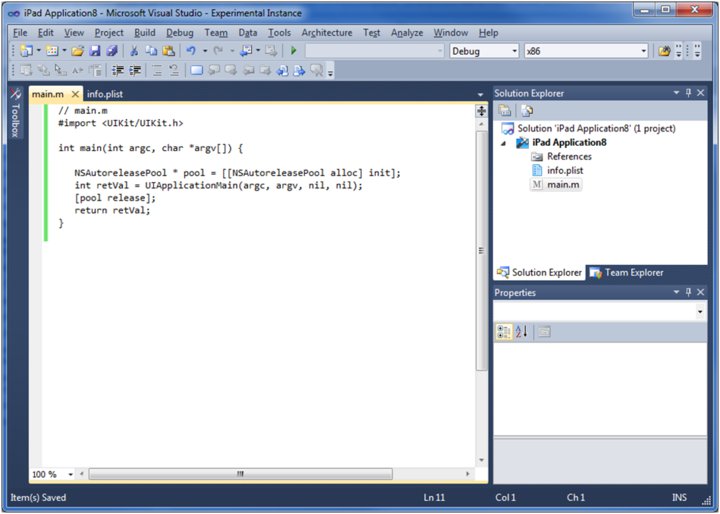
Task: Click the editor vertical scrollbar thumb
Action: pos(481,251)
